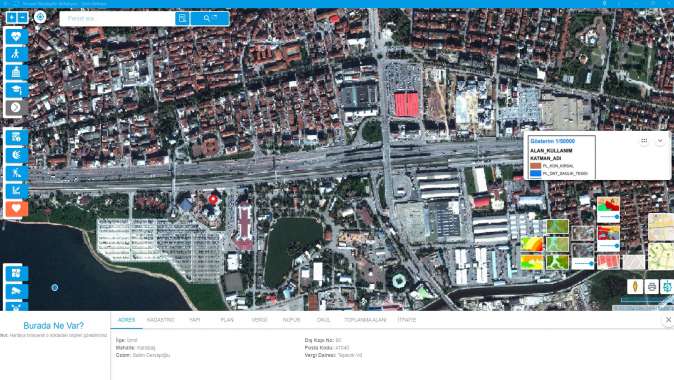Switch to the İTFAİYE tab
Viewport: 674px width, 380px height.
(407, 320)
